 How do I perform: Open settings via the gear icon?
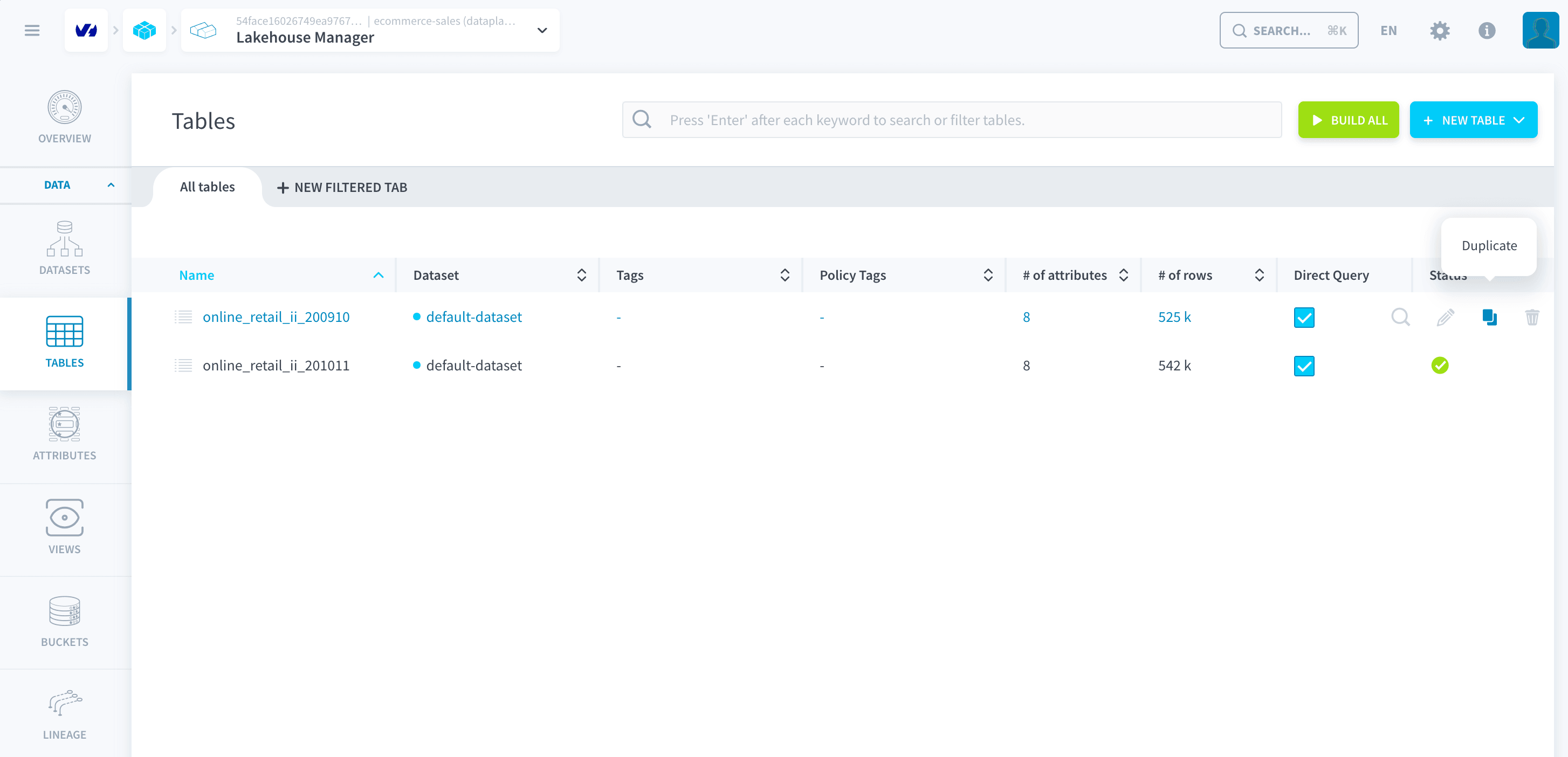(x=1440, y=30)
